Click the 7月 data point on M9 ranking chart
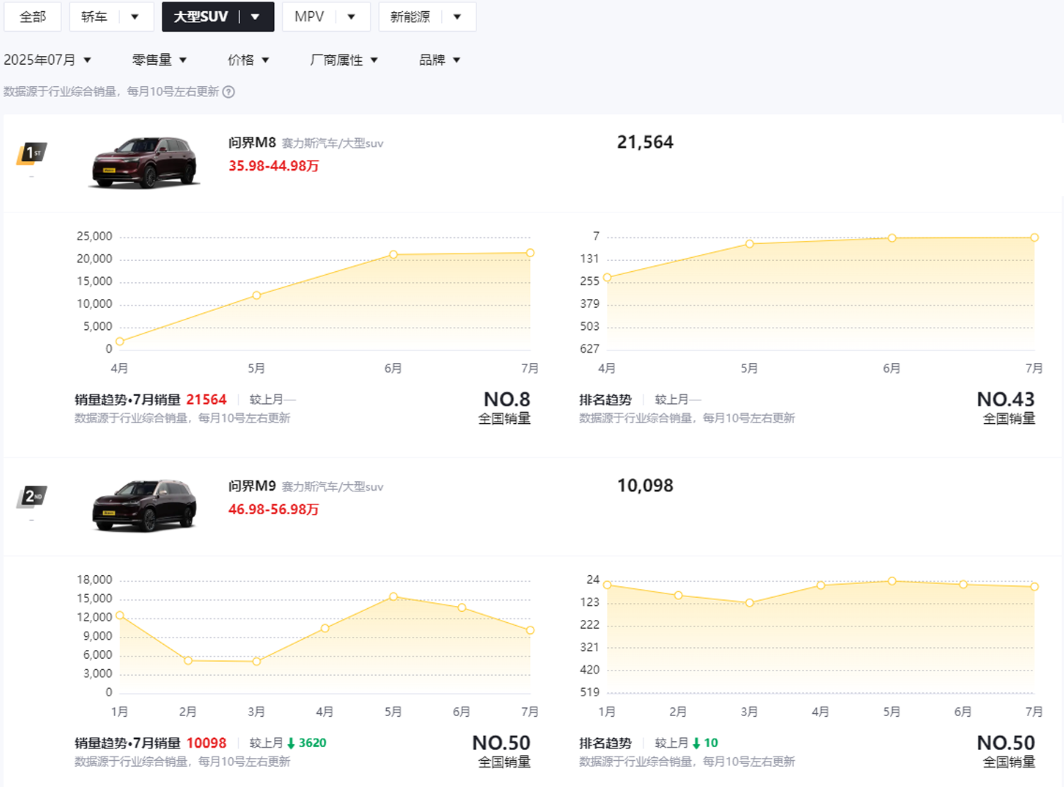The height and width of the screenshot is (787, 1064). pyautogui.click(x=1034, y=587)
